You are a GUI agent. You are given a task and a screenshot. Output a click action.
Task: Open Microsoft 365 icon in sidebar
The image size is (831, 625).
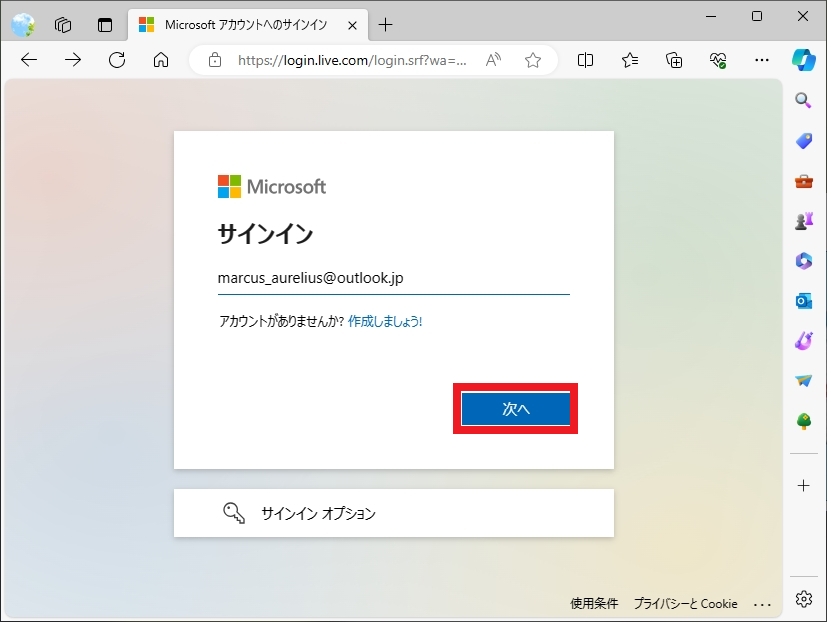coord(803,261)
